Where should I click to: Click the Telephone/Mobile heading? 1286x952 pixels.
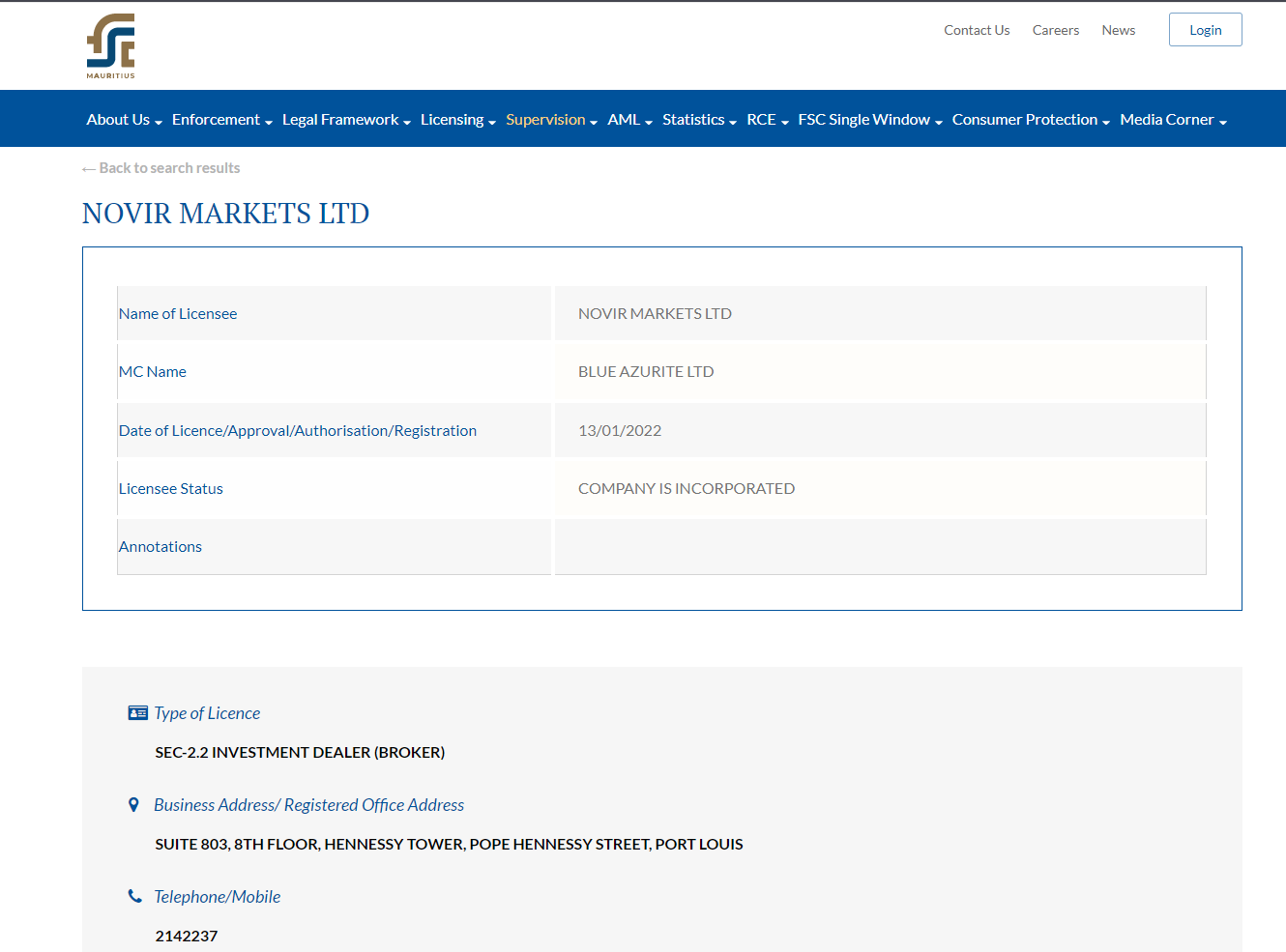(x=217, y=897)
